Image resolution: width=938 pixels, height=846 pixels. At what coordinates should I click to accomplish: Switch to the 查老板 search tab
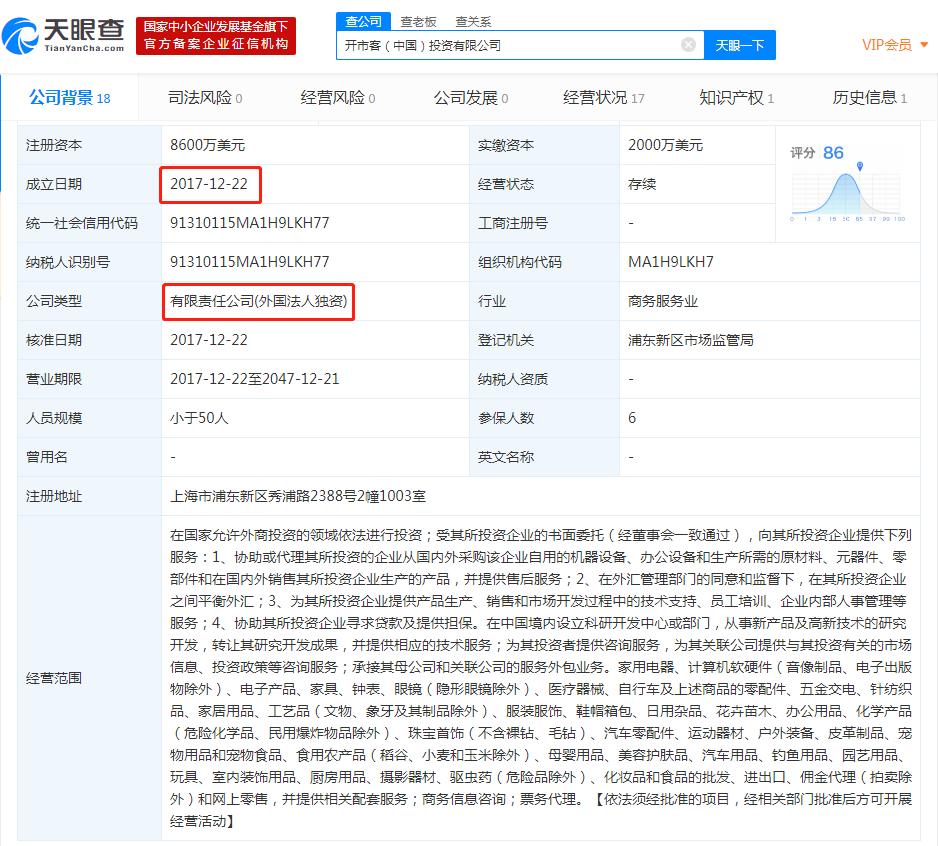[x=418, y=22]
